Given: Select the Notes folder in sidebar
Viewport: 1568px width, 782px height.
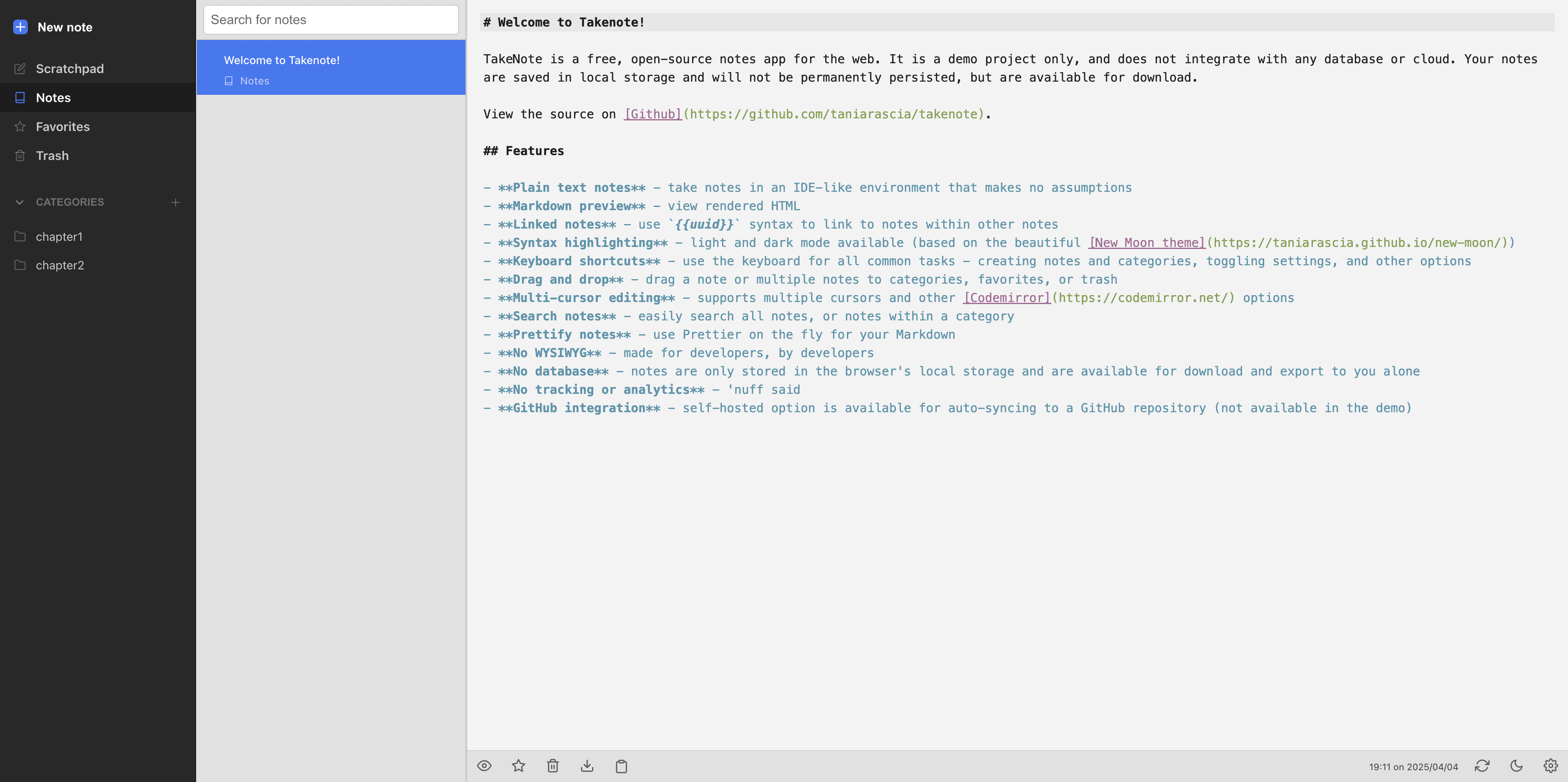Looking at the screenshot, I should pyautogui.click(x=98, y=98).
